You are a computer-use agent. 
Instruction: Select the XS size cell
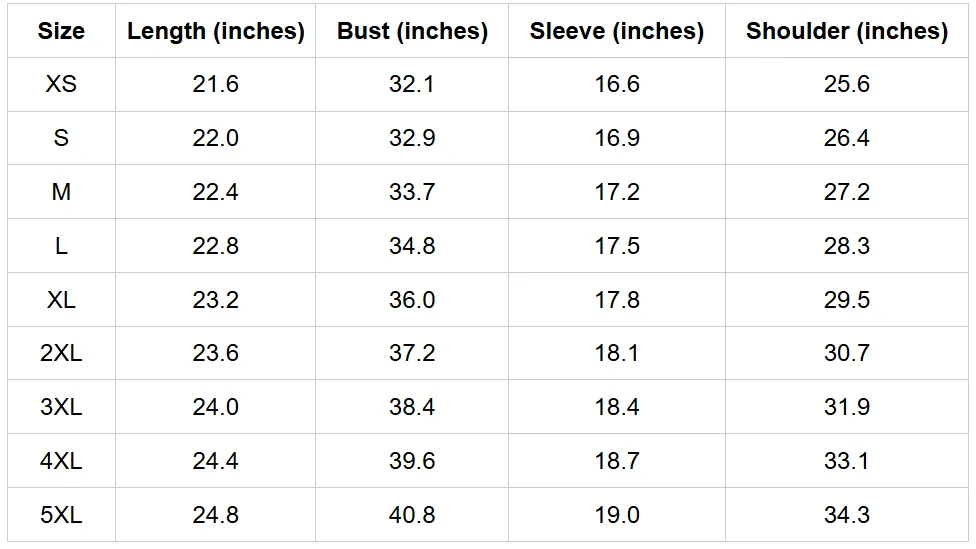(61, 84)
